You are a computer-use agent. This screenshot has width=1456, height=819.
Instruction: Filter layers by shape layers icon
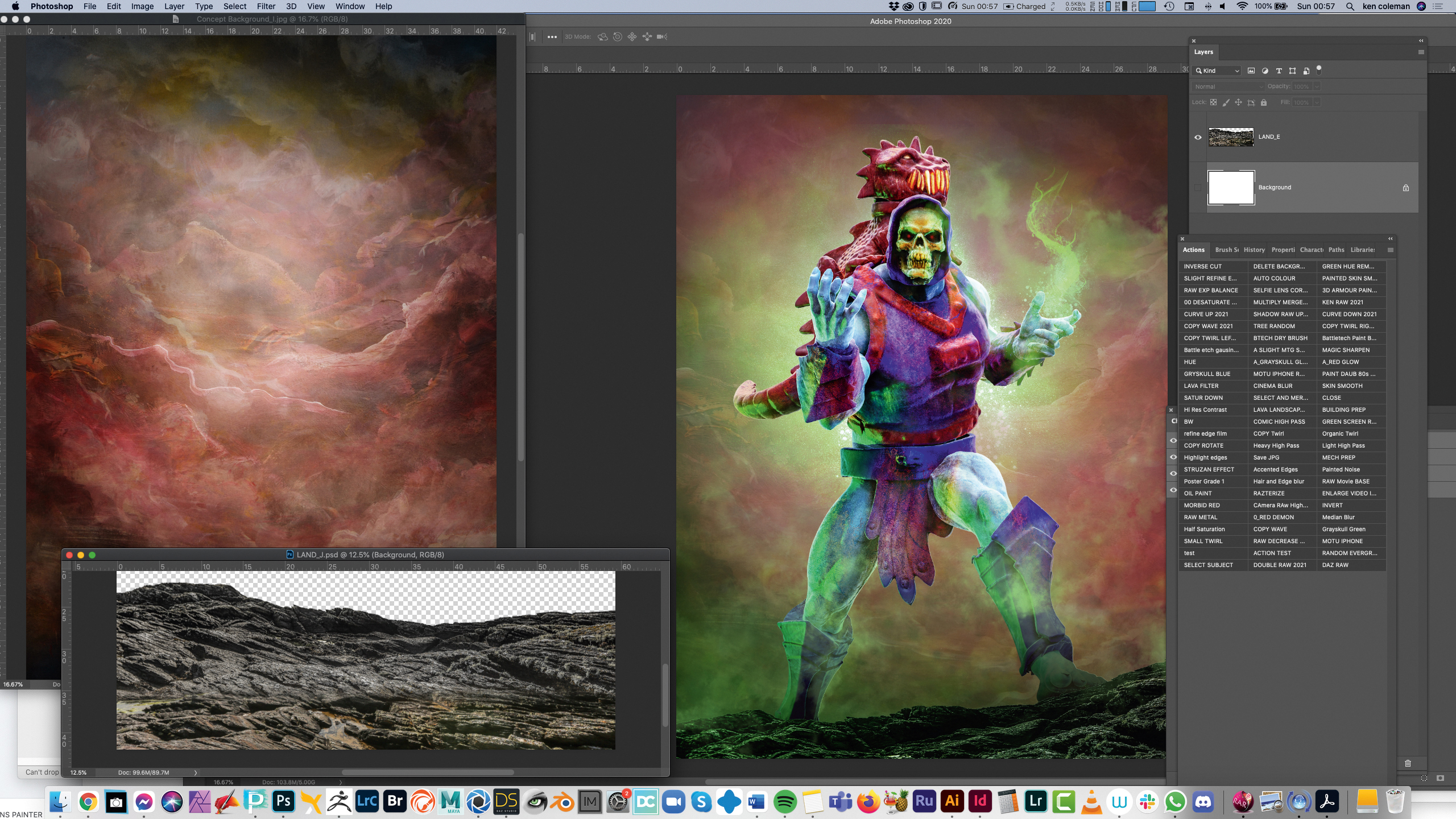pyautogui.click(x=1292, y=71)
